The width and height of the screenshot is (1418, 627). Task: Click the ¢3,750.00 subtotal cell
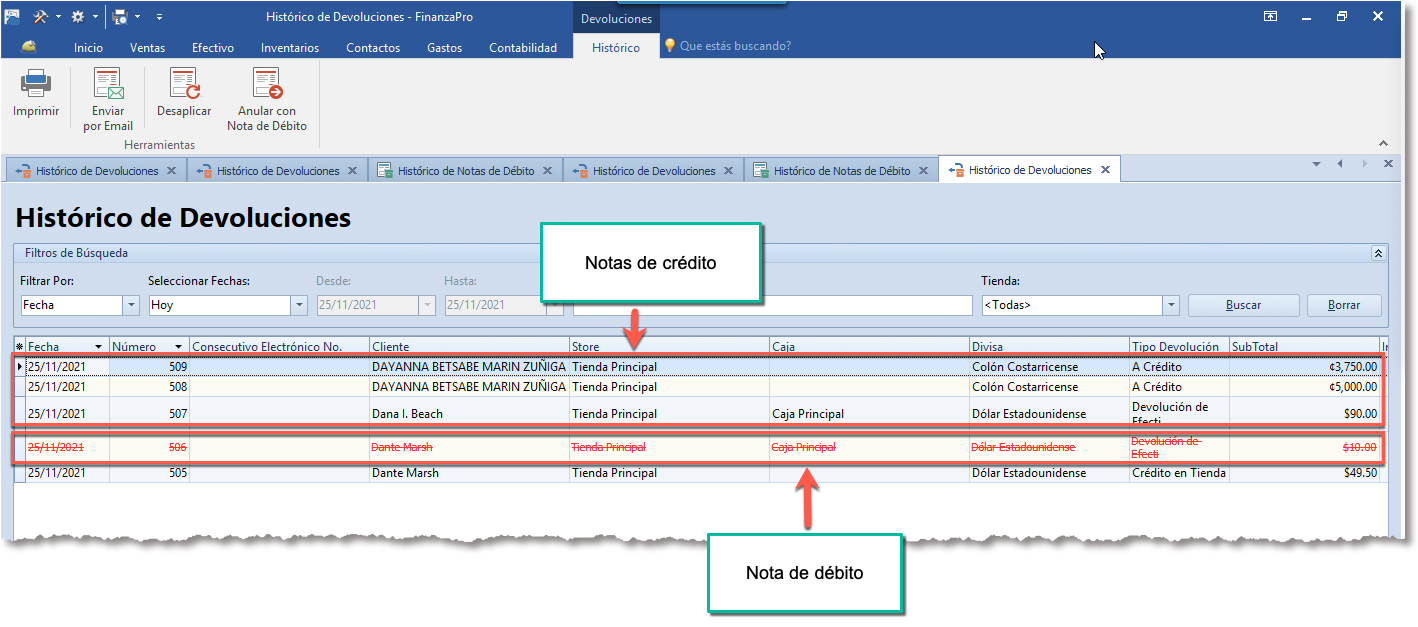point(1304,367)
